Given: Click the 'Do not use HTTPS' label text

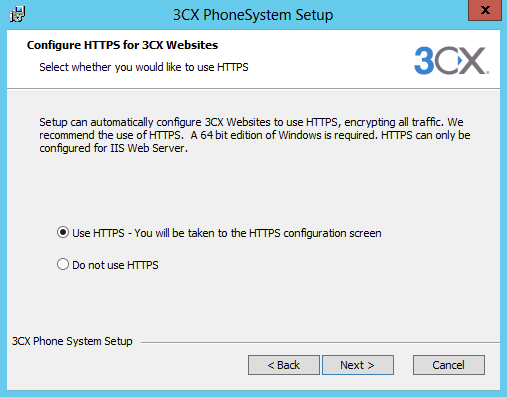Looking at the screenshot, I should click(115, 265).
